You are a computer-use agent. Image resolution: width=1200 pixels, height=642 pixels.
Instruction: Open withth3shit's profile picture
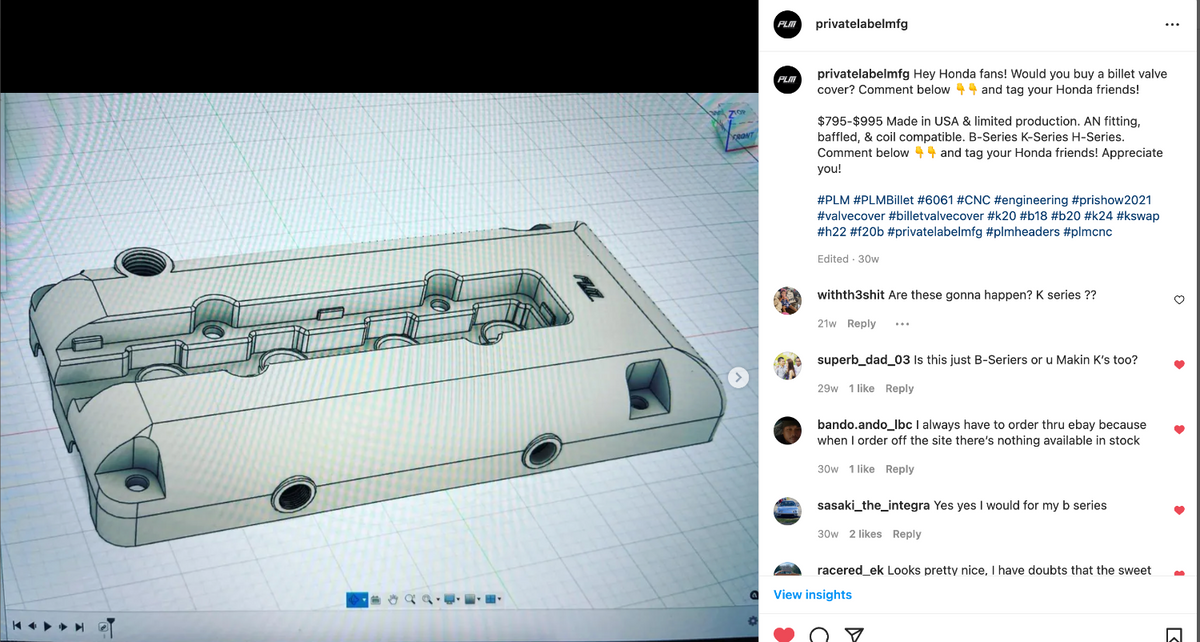(788, 300)
